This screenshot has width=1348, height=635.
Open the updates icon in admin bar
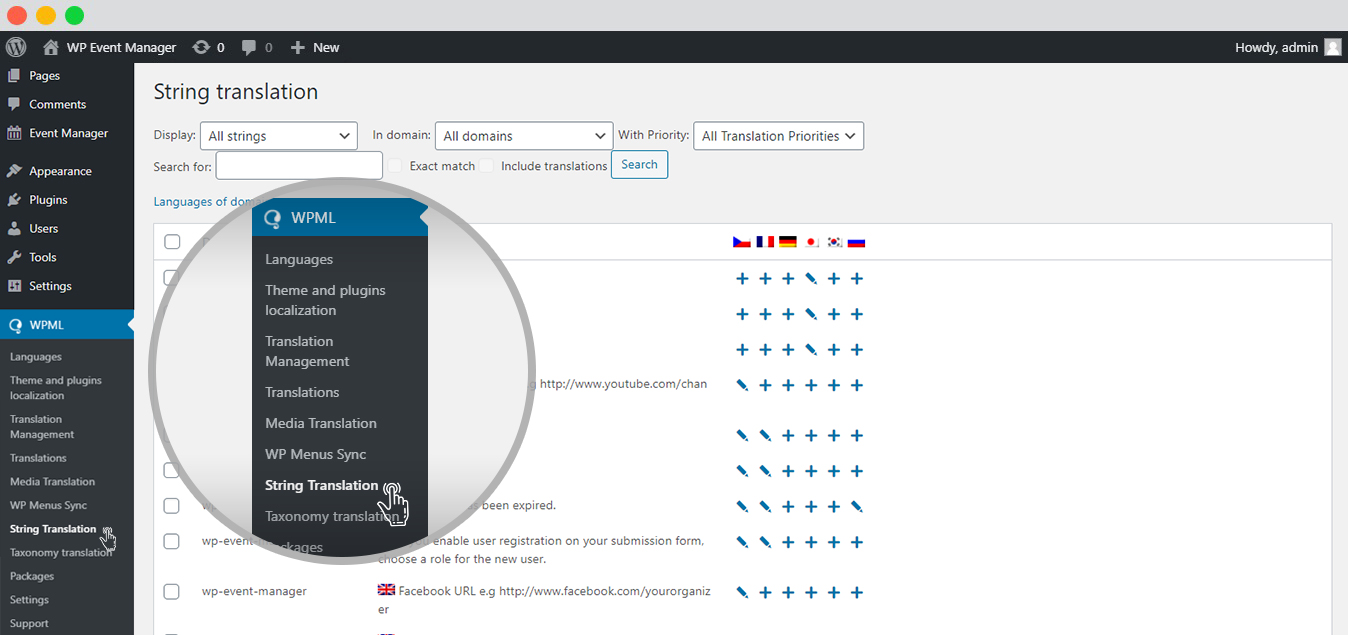coord(201,47)
